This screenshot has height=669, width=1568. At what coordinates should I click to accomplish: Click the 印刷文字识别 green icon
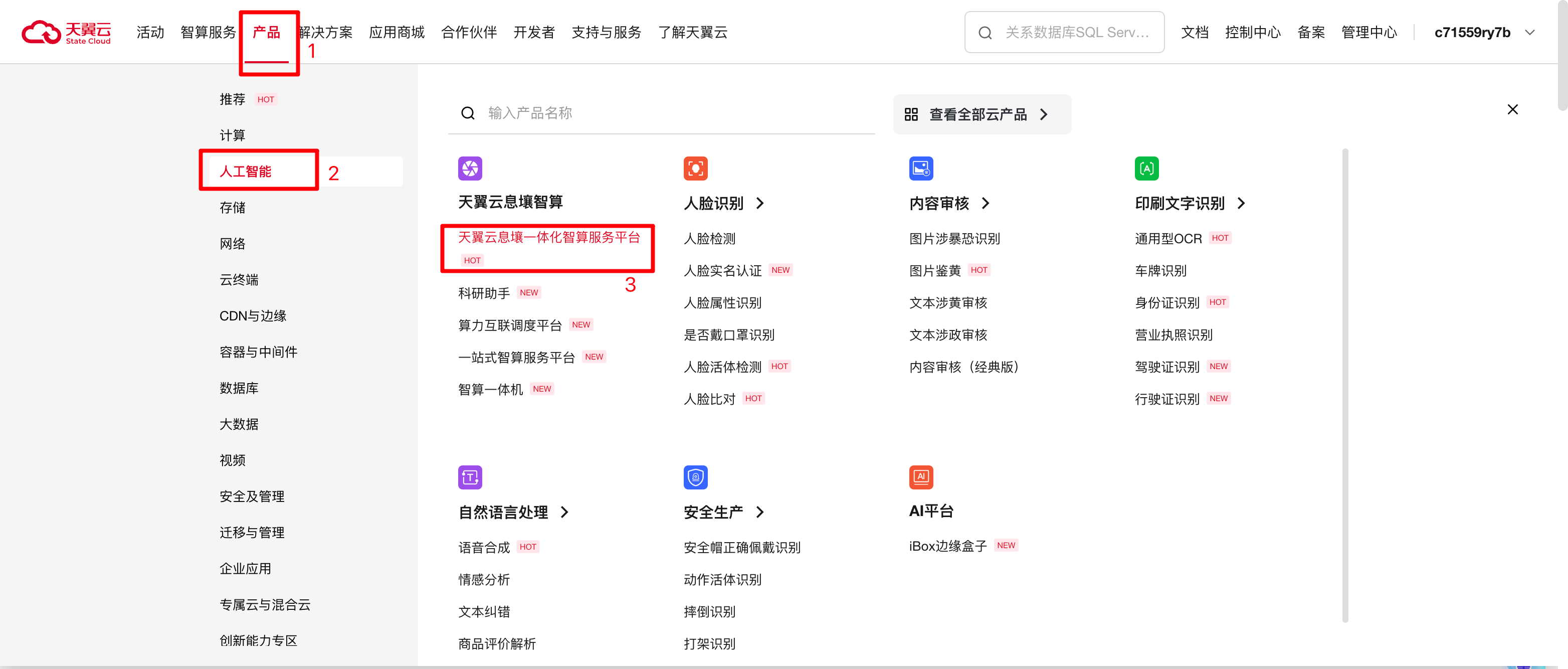point(1146,169)
